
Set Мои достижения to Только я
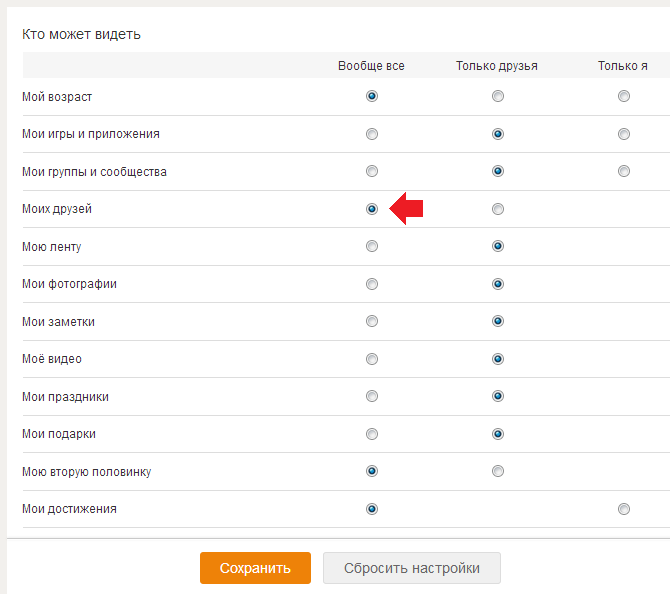coord(624,509)
